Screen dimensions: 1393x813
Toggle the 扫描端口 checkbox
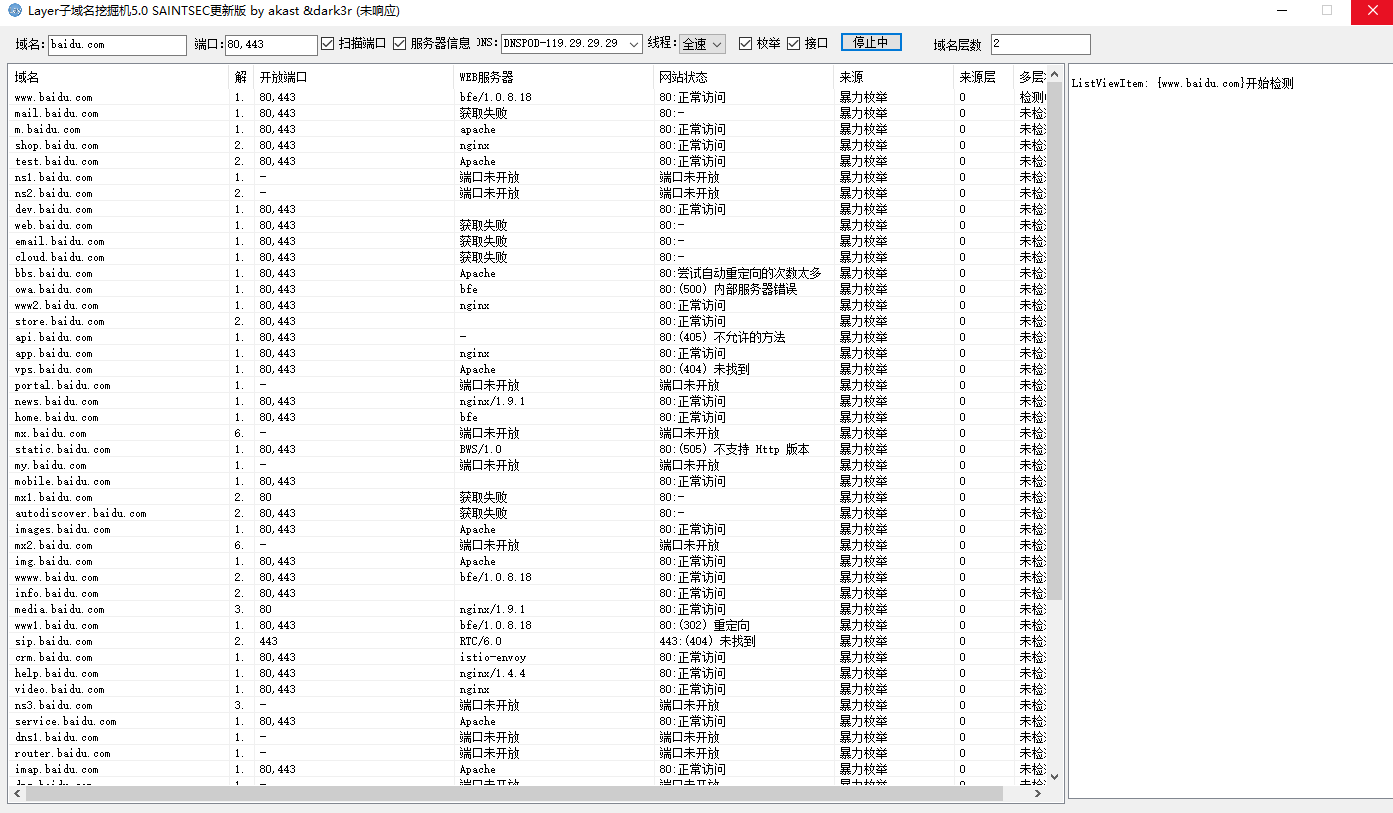(327, 44)
